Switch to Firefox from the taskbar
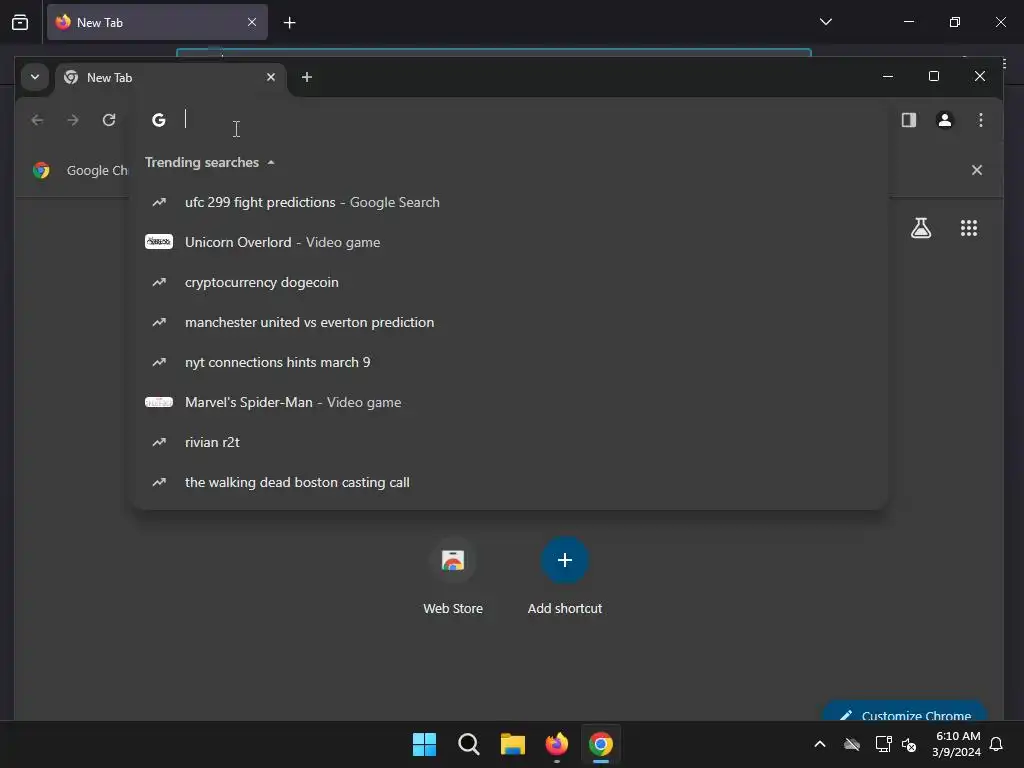 556,744
